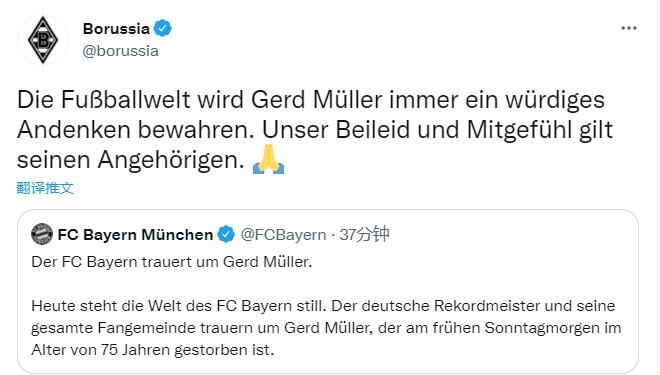Click the quoted line beginning 'gesamte Fangemeinde'
The image size is (660, 375).
coord(326,328)
